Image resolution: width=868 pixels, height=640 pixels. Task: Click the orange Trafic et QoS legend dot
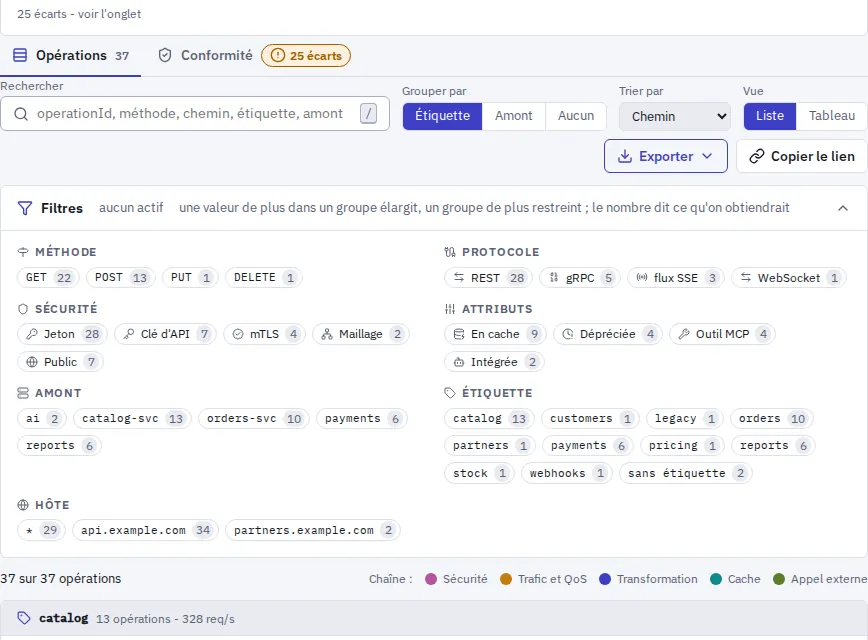[505, 579]
